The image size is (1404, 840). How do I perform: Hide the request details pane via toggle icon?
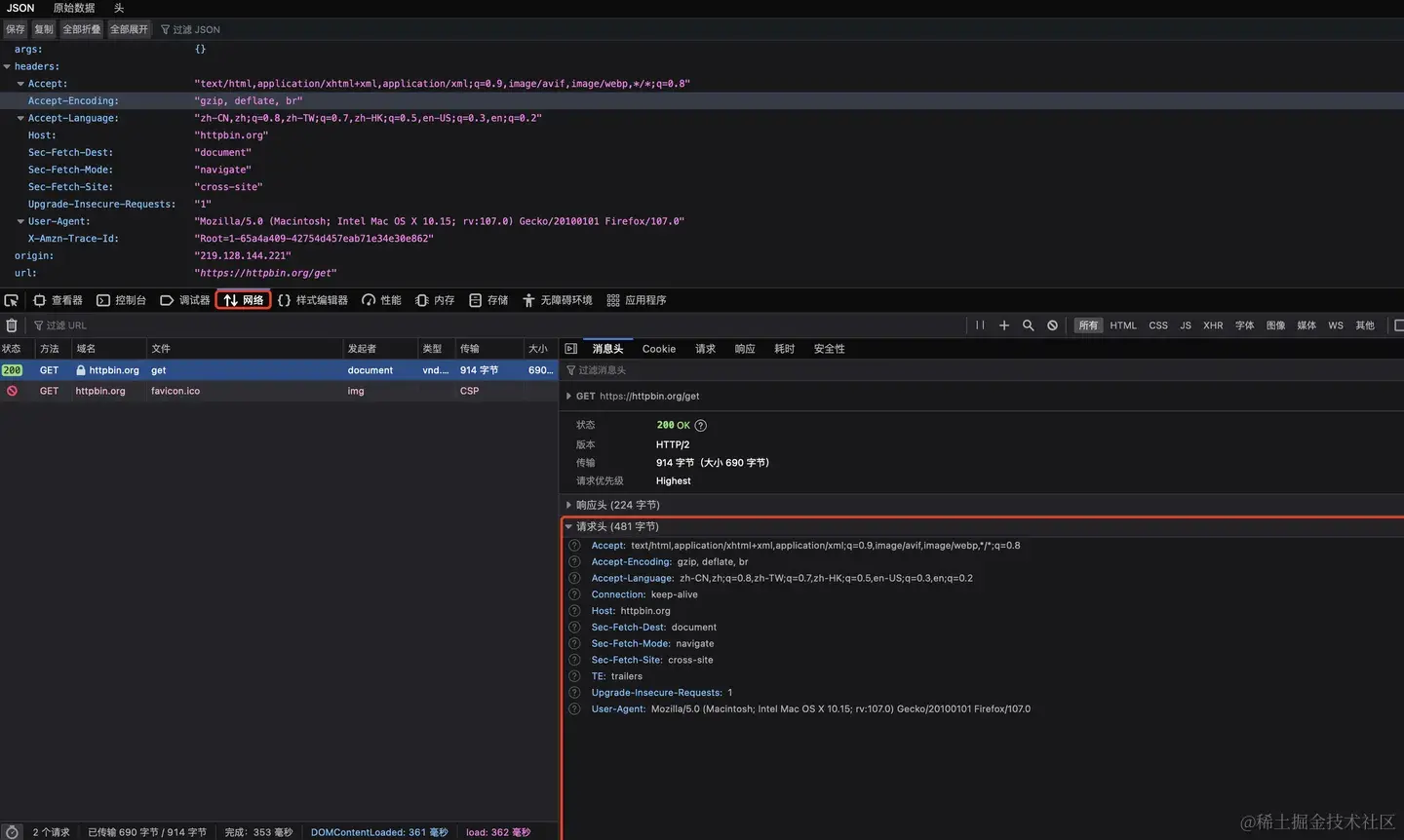tap(571, 349)
